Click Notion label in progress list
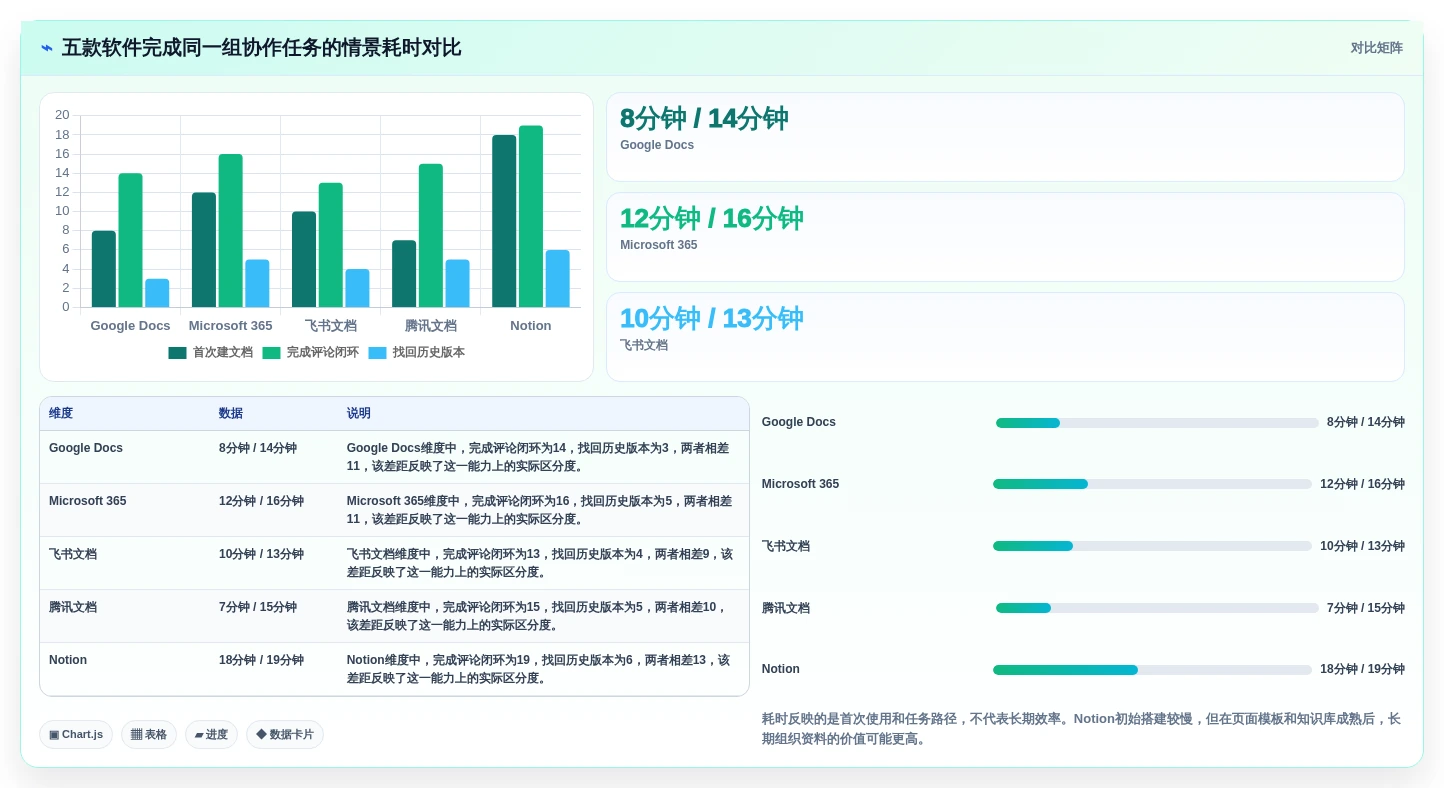1444x788 pixels. coord(781,669)
